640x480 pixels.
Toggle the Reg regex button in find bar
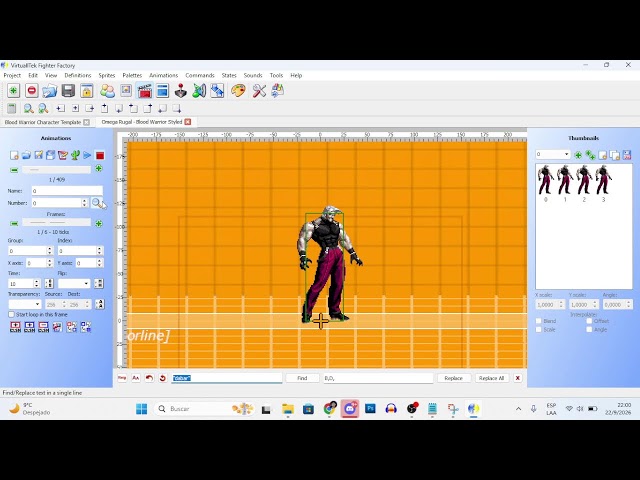tap(122, 378)
